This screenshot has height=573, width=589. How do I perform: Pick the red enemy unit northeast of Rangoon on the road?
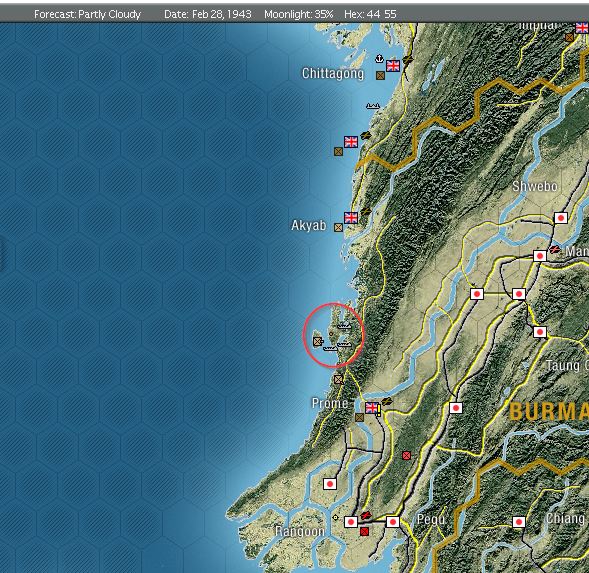pyautogui.click(x=406, y=456)
